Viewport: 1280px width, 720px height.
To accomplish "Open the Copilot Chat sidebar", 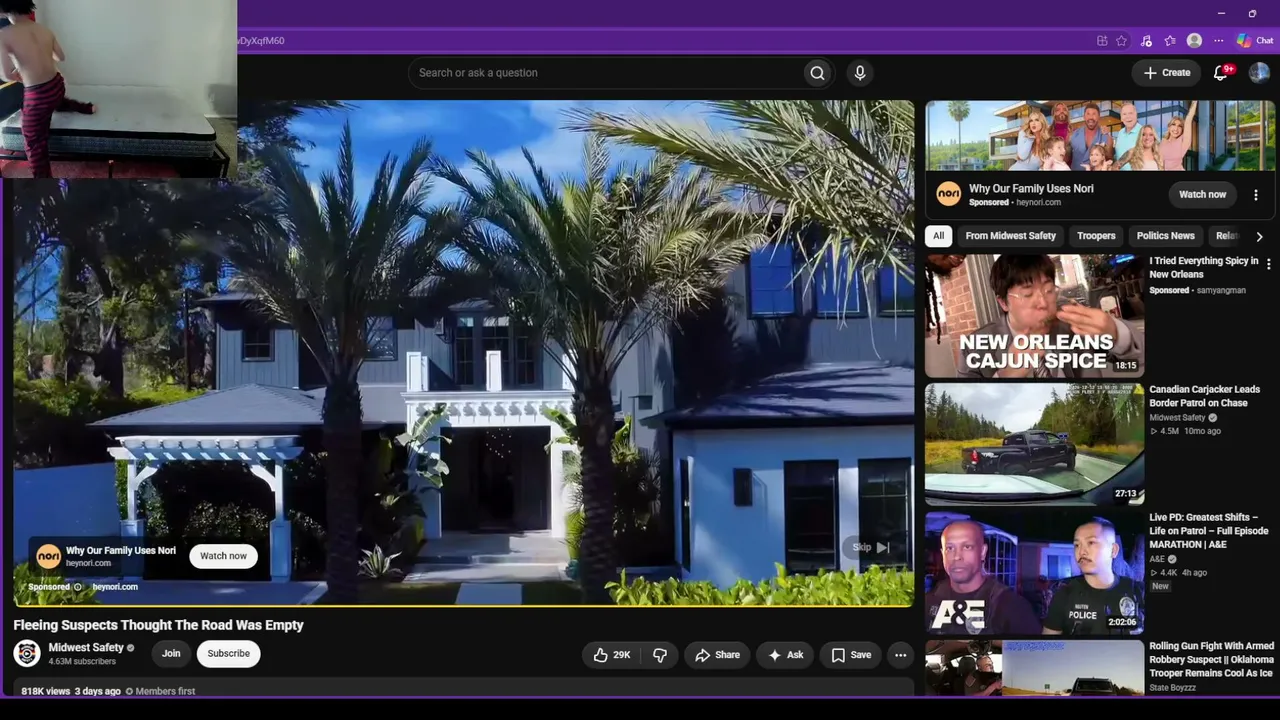I will [x=1255, y=41].
